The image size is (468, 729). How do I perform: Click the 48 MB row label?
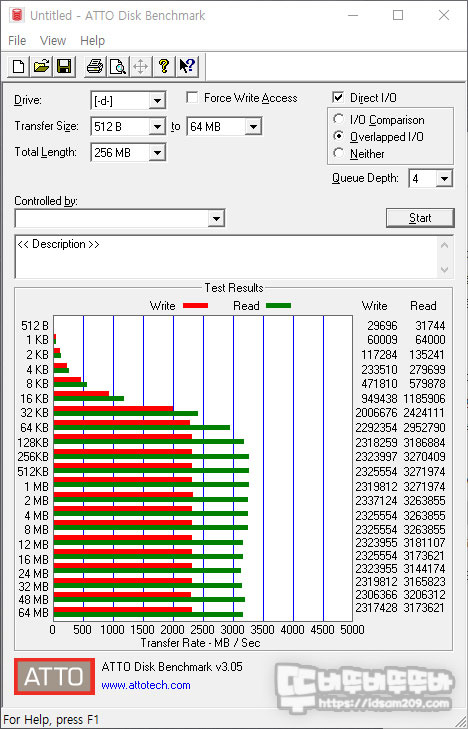(33, 599)
